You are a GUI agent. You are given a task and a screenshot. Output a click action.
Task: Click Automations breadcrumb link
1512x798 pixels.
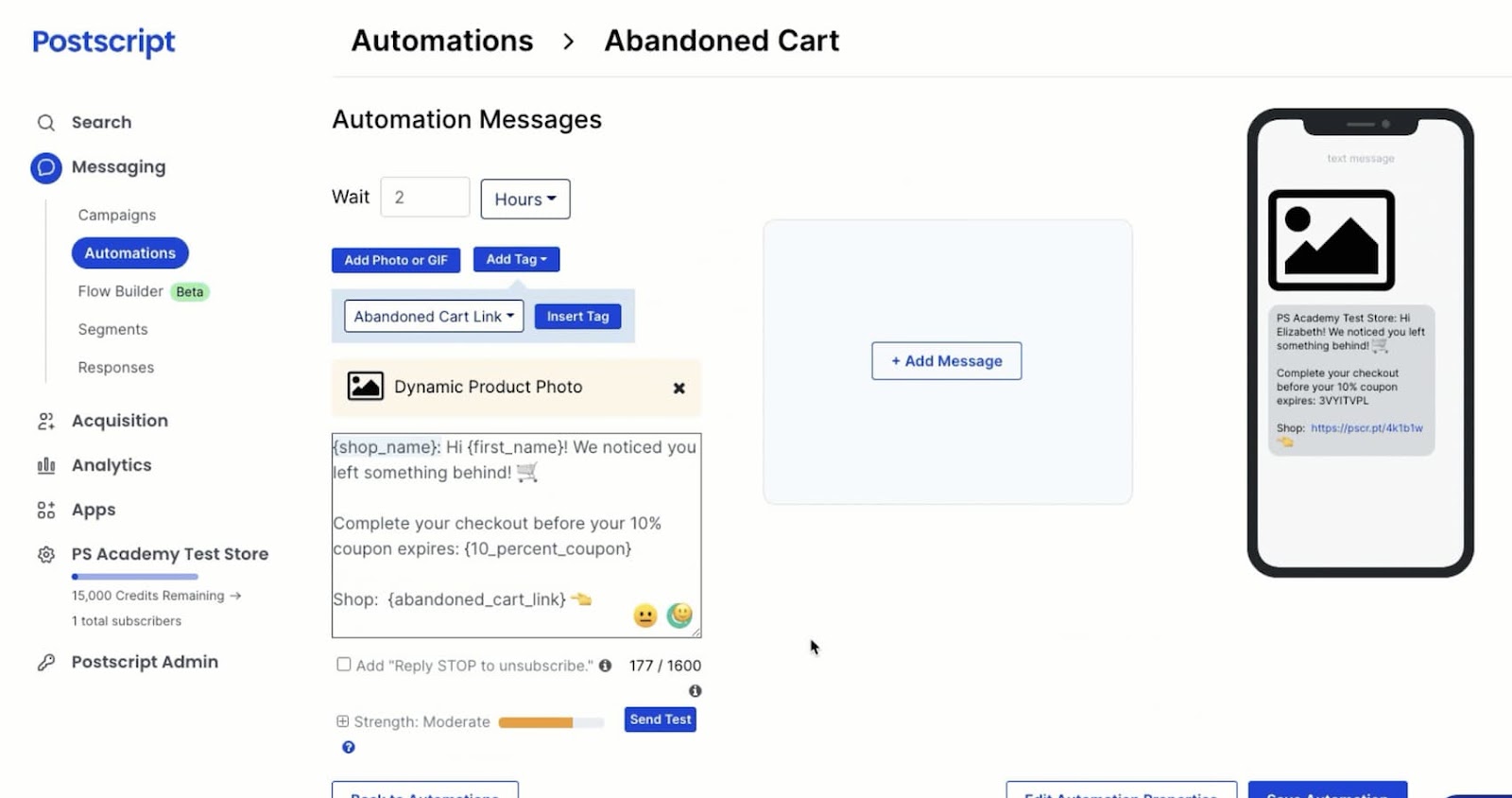(442, 41)
